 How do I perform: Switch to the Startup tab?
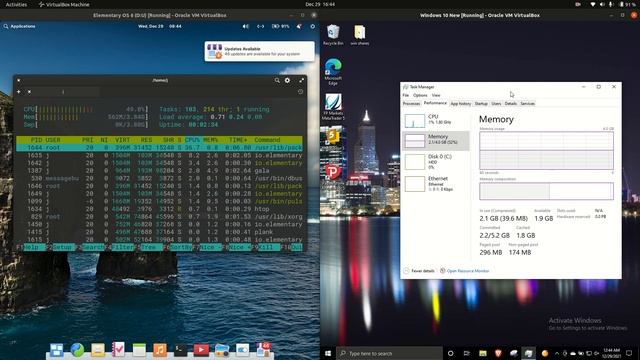tap(481, 104)
